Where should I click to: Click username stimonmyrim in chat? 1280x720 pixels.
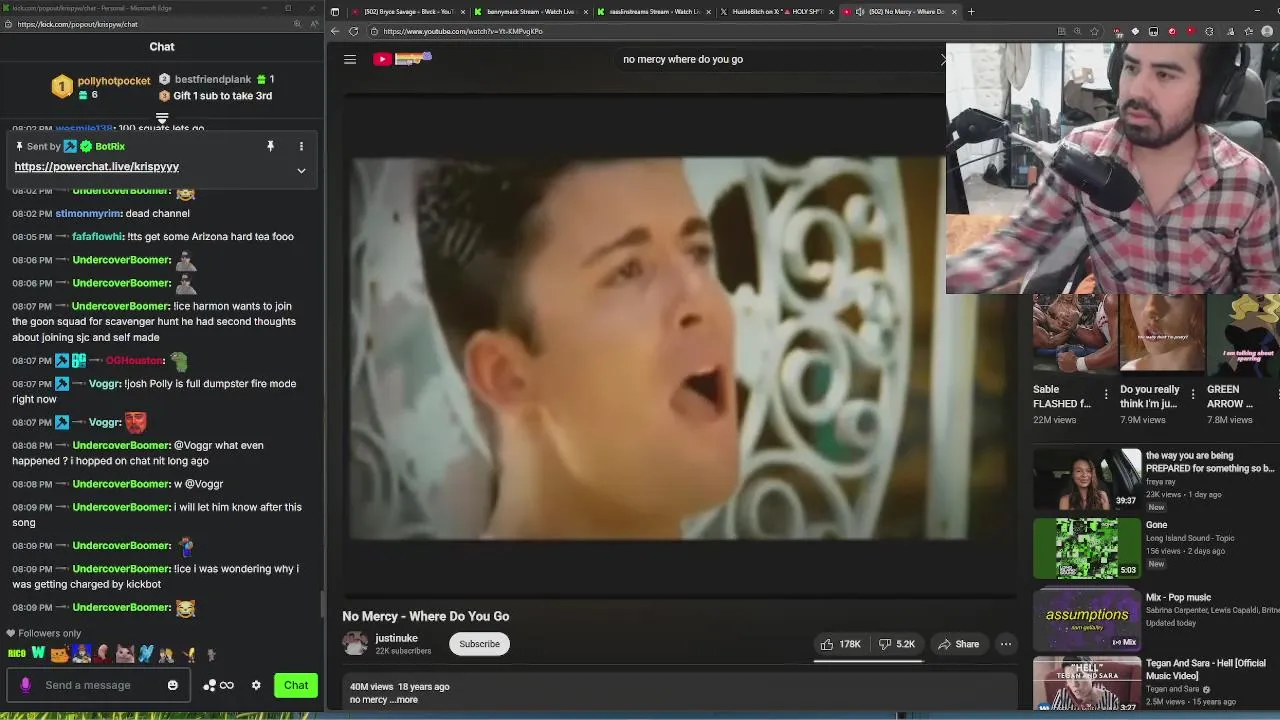point(88,213)
